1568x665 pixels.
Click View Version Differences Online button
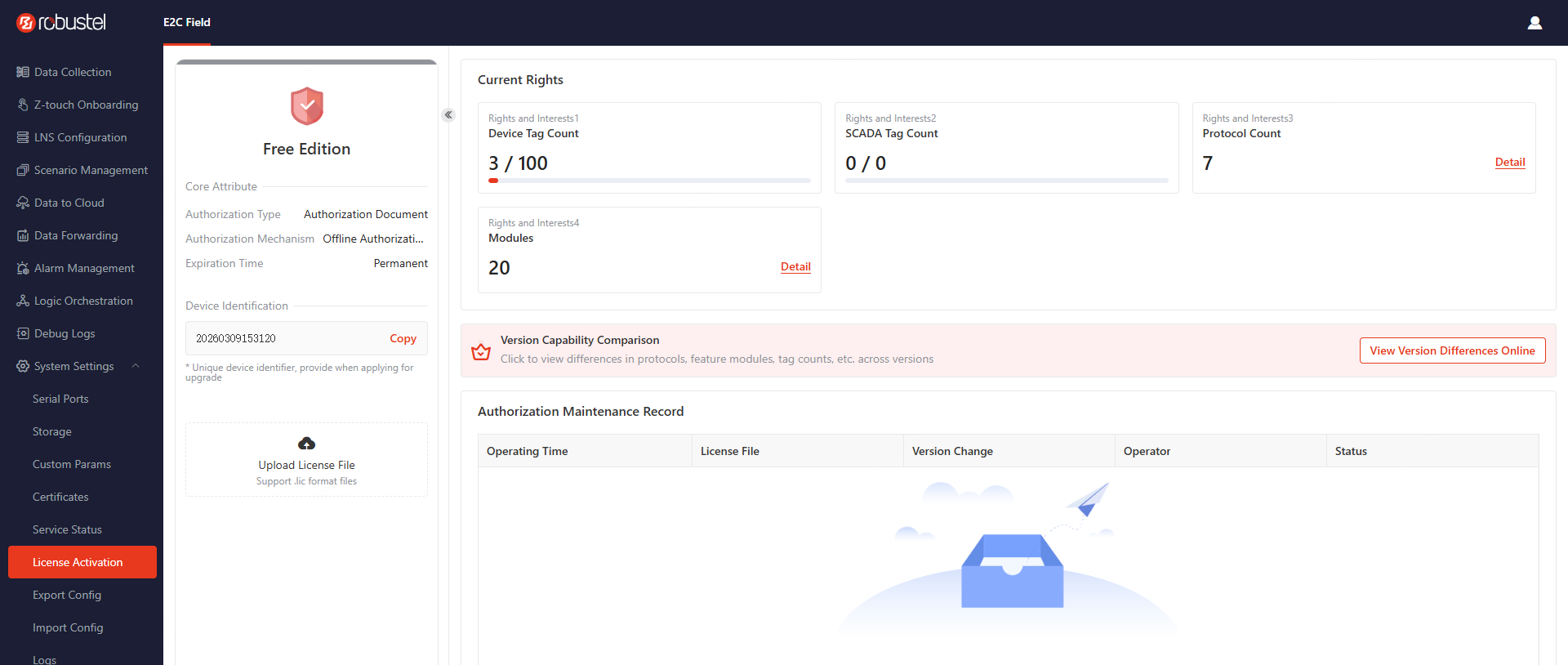(1452, 350)
